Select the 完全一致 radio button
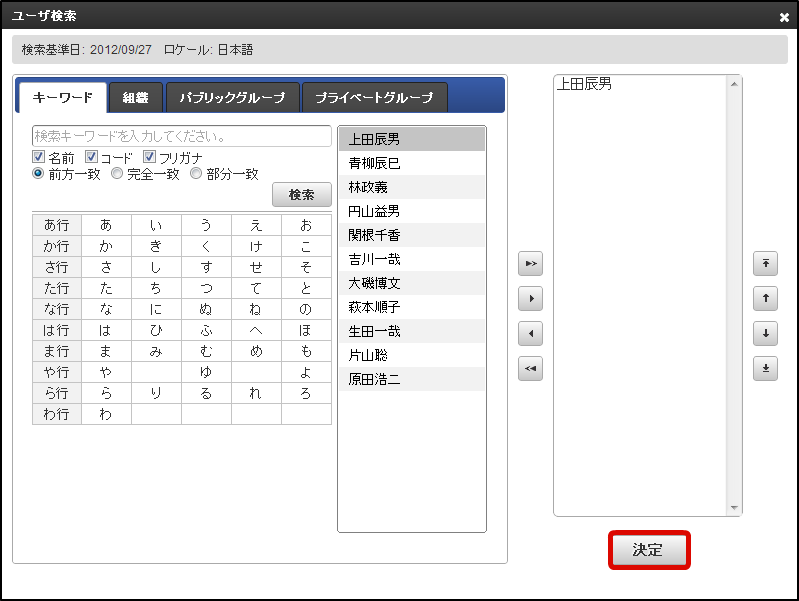The height and width of the screenshot is (601, 799). point(117,173)
